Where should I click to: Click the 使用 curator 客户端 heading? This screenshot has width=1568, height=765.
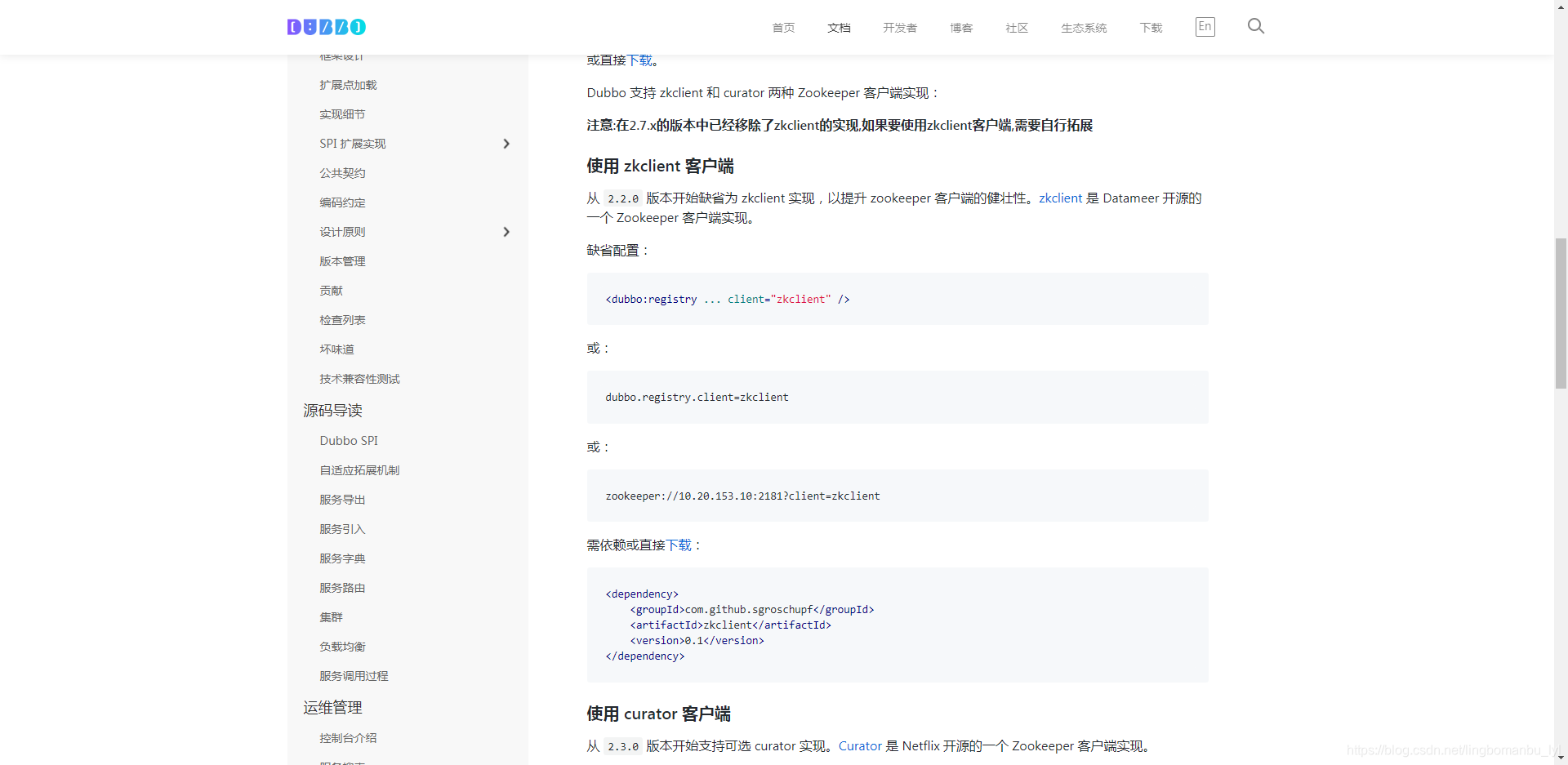658,714
